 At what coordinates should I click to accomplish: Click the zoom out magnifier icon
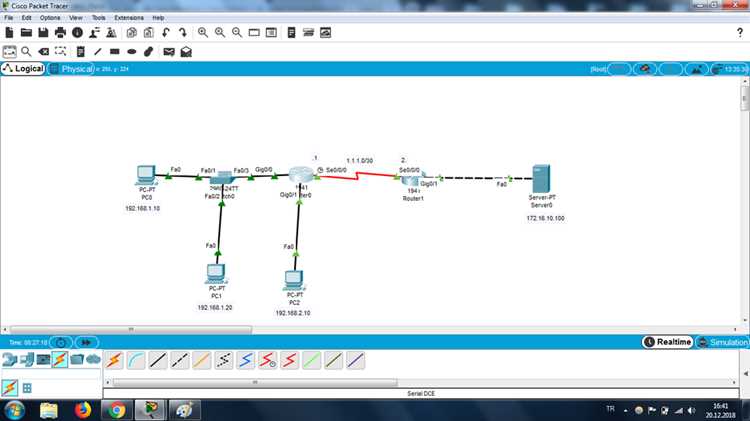[x=237, y=33]
